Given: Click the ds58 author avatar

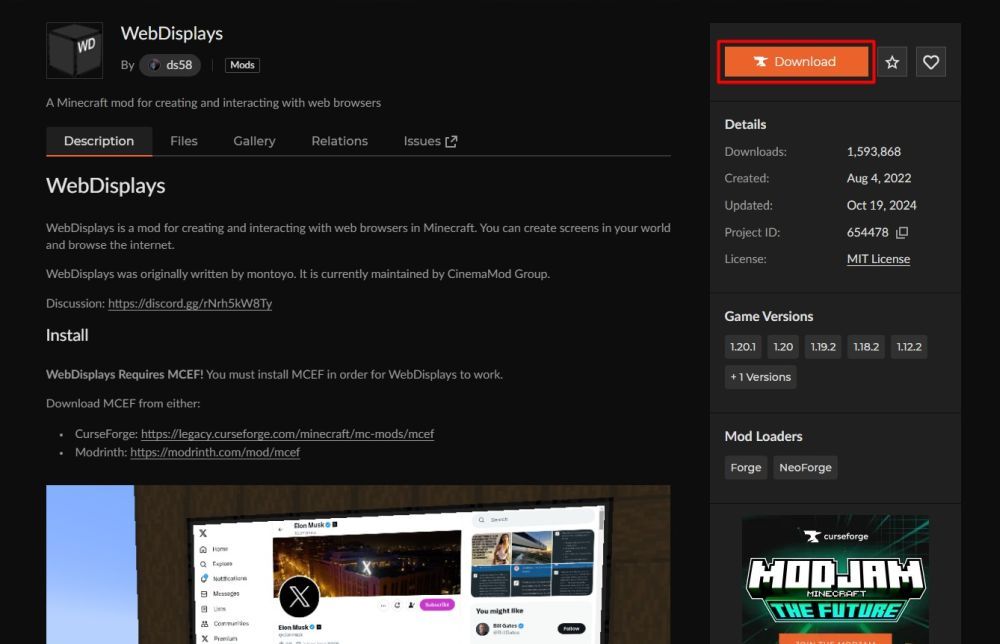Looking at the screenshot, I should [154, 65].
